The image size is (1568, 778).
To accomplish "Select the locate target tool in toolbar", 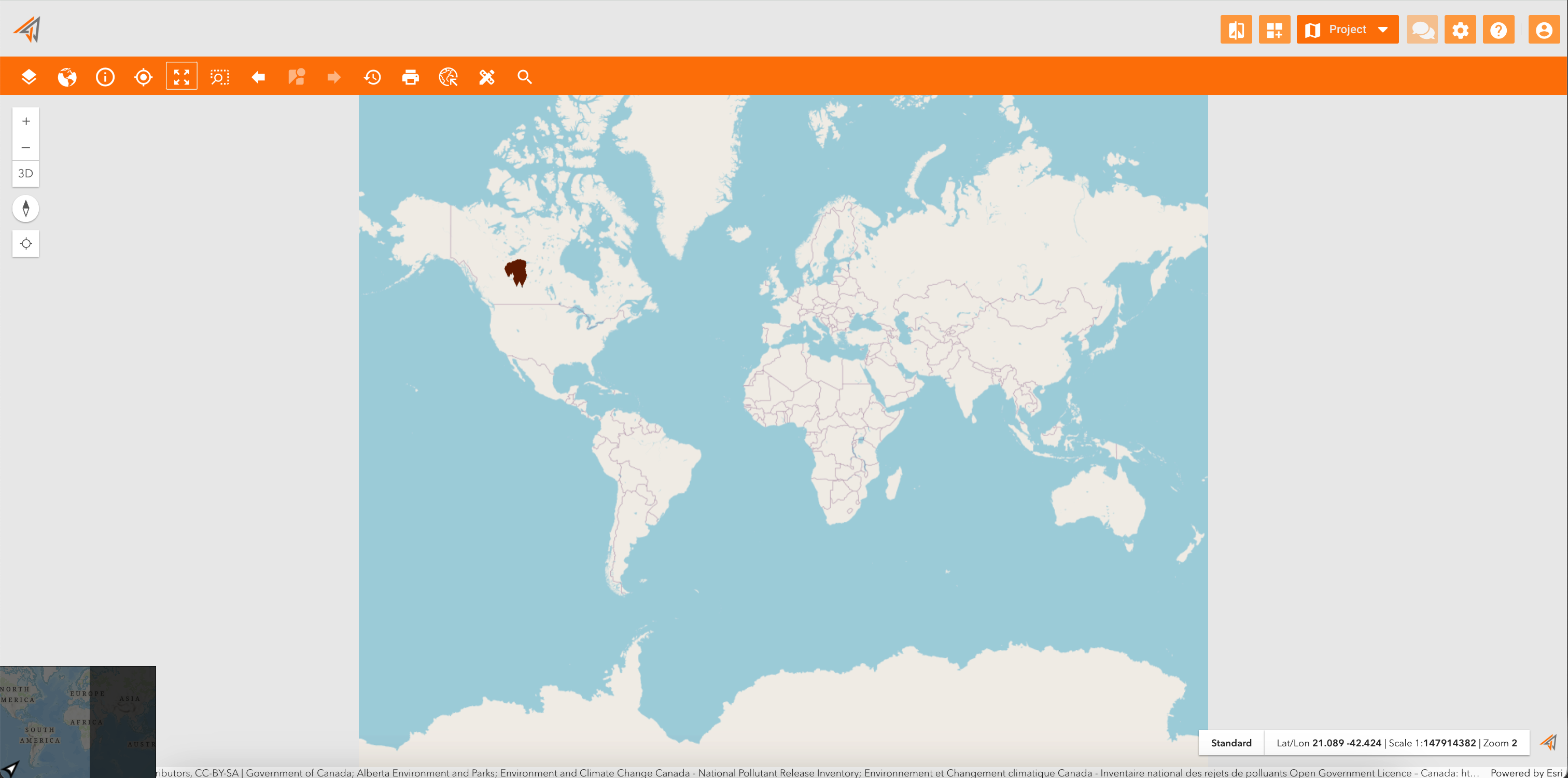I will 144,77.
